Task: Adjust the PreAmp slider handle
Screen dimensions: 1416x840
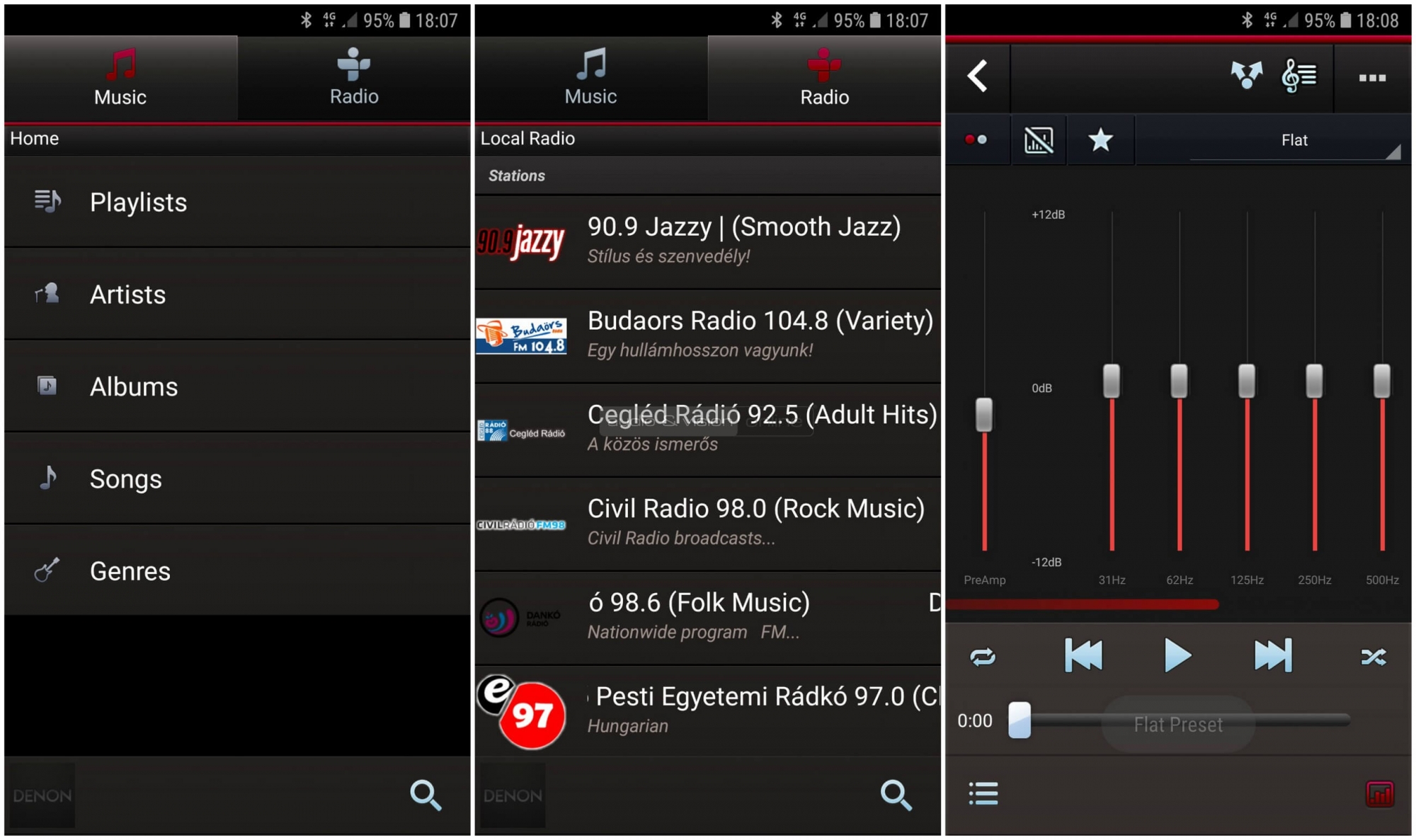Action: click(x=984, y=415)
